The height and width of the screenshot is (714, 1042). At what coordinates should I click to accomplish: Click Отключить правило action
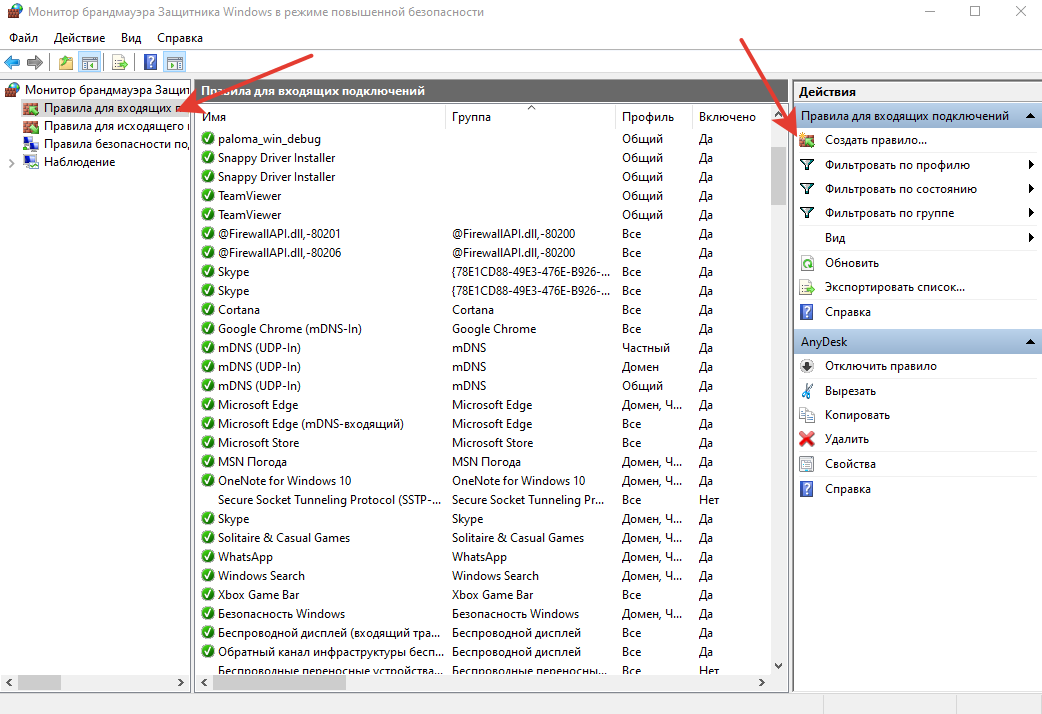click(x=880, y=366)
